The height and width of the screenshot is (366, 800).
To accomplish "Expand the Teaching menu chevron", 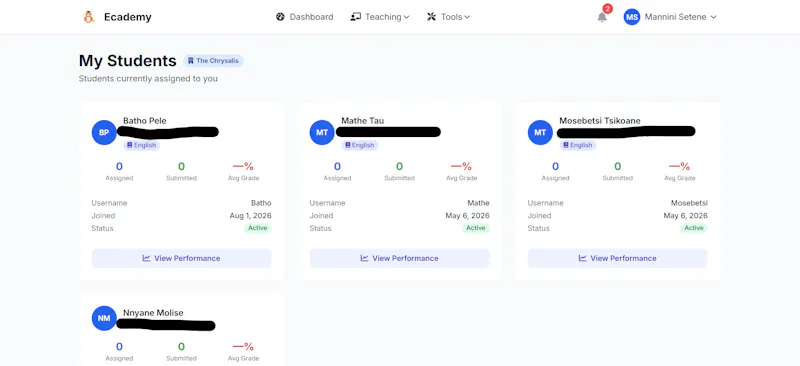I will point(407,17).
